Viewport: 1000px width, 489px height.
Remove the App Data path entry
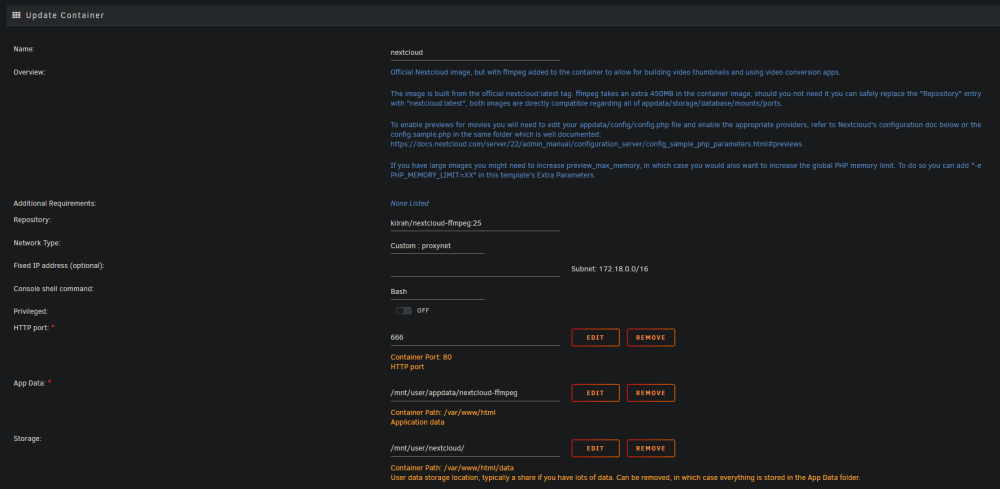coord(651,393)
